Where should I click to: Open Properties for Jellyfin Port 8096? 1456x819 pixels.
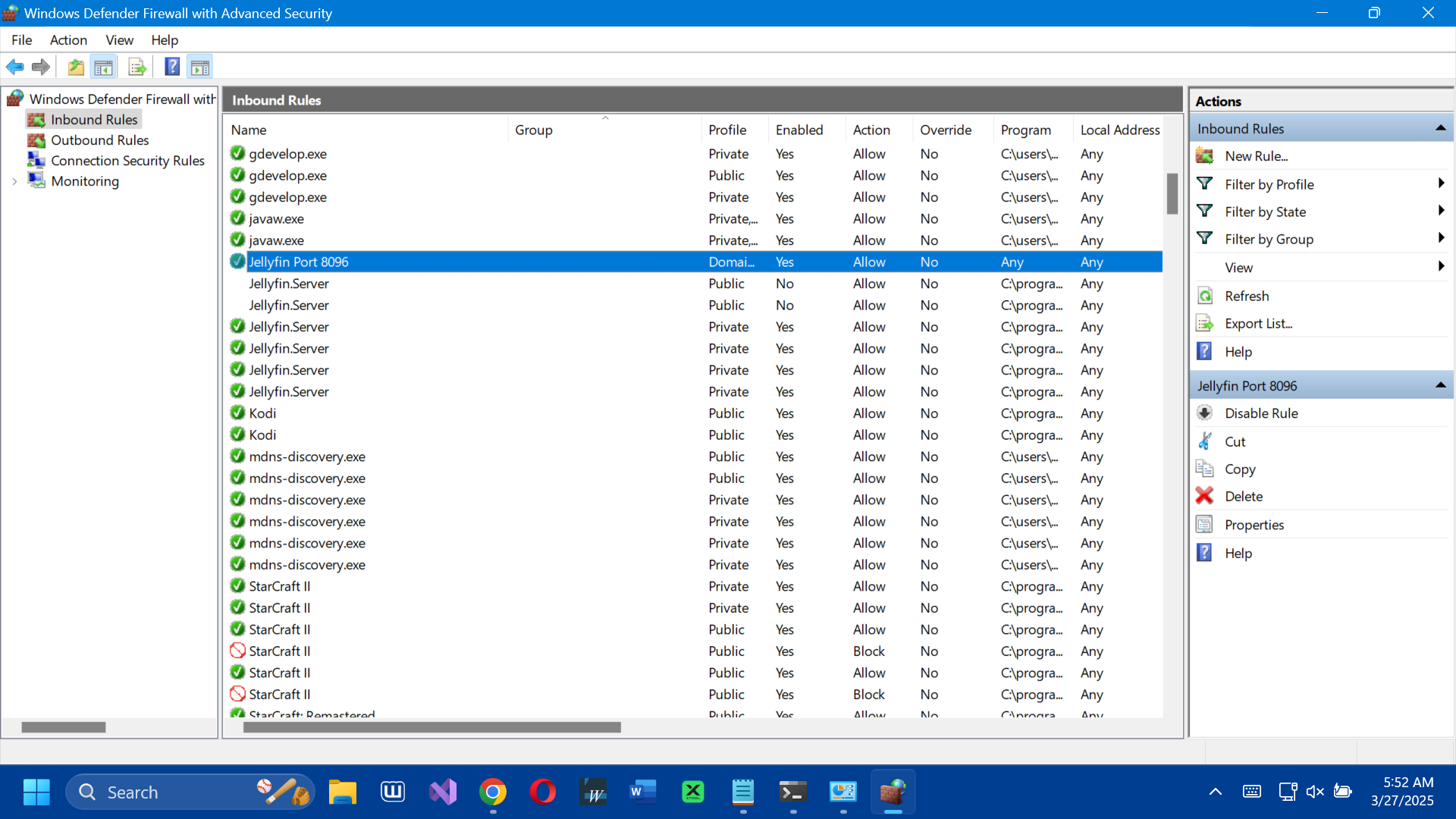tap(1254, 525)
